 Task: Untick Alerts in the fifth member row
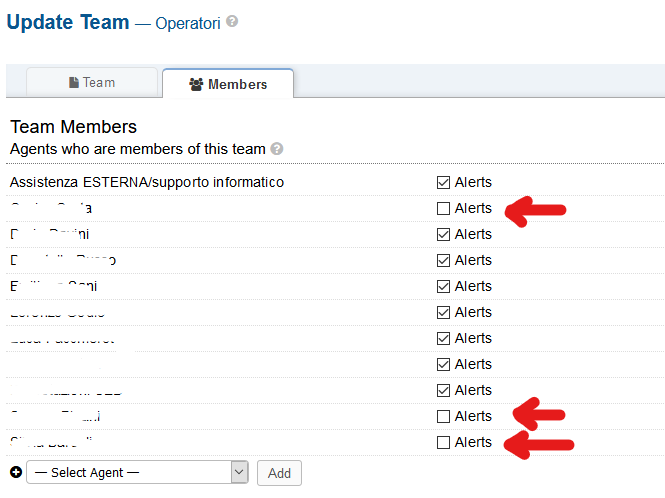pyautogui.click(x=443, y=287)
